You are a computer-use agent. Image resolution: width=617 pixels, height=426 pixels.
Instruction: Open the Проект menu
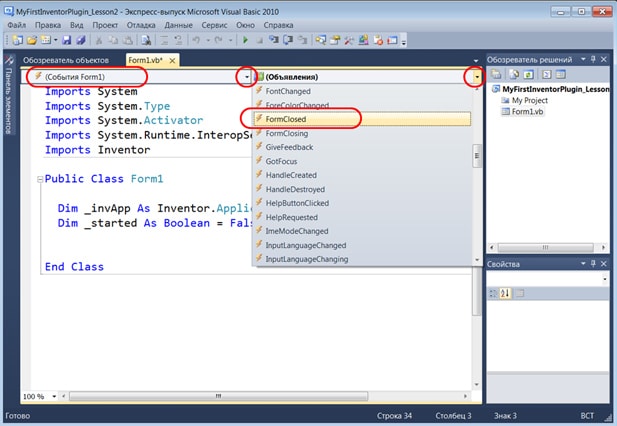(105, 25)
